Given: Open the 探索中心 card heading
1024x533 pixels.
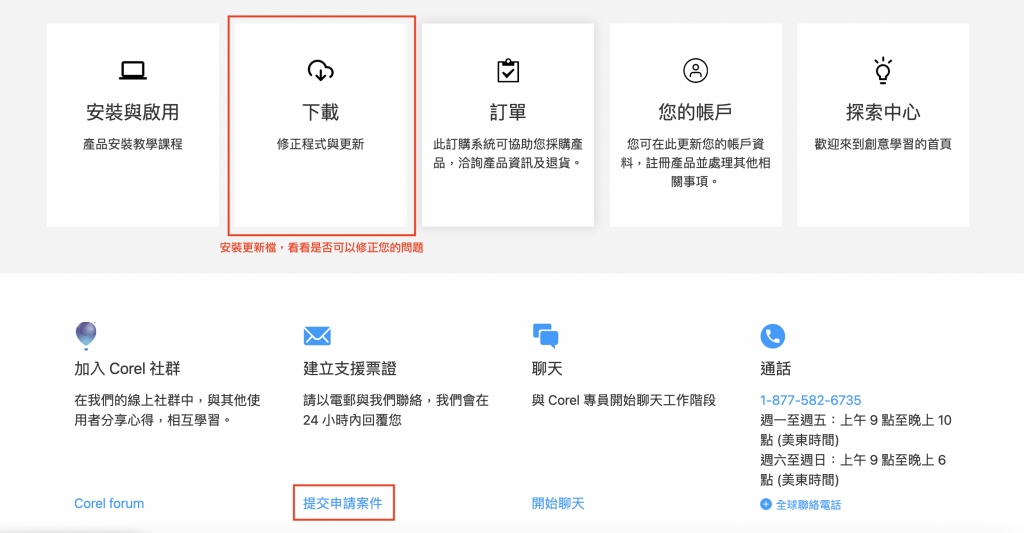Looking at the screenshot, I should click(x=883, y=112).
